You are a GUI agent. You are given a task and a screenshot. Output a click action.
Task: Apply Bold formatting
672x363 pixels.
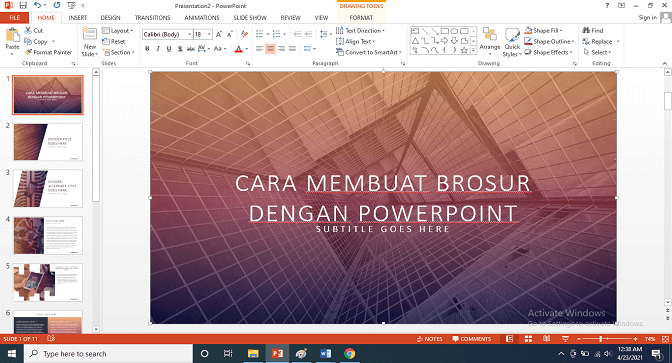pos(147,48)
